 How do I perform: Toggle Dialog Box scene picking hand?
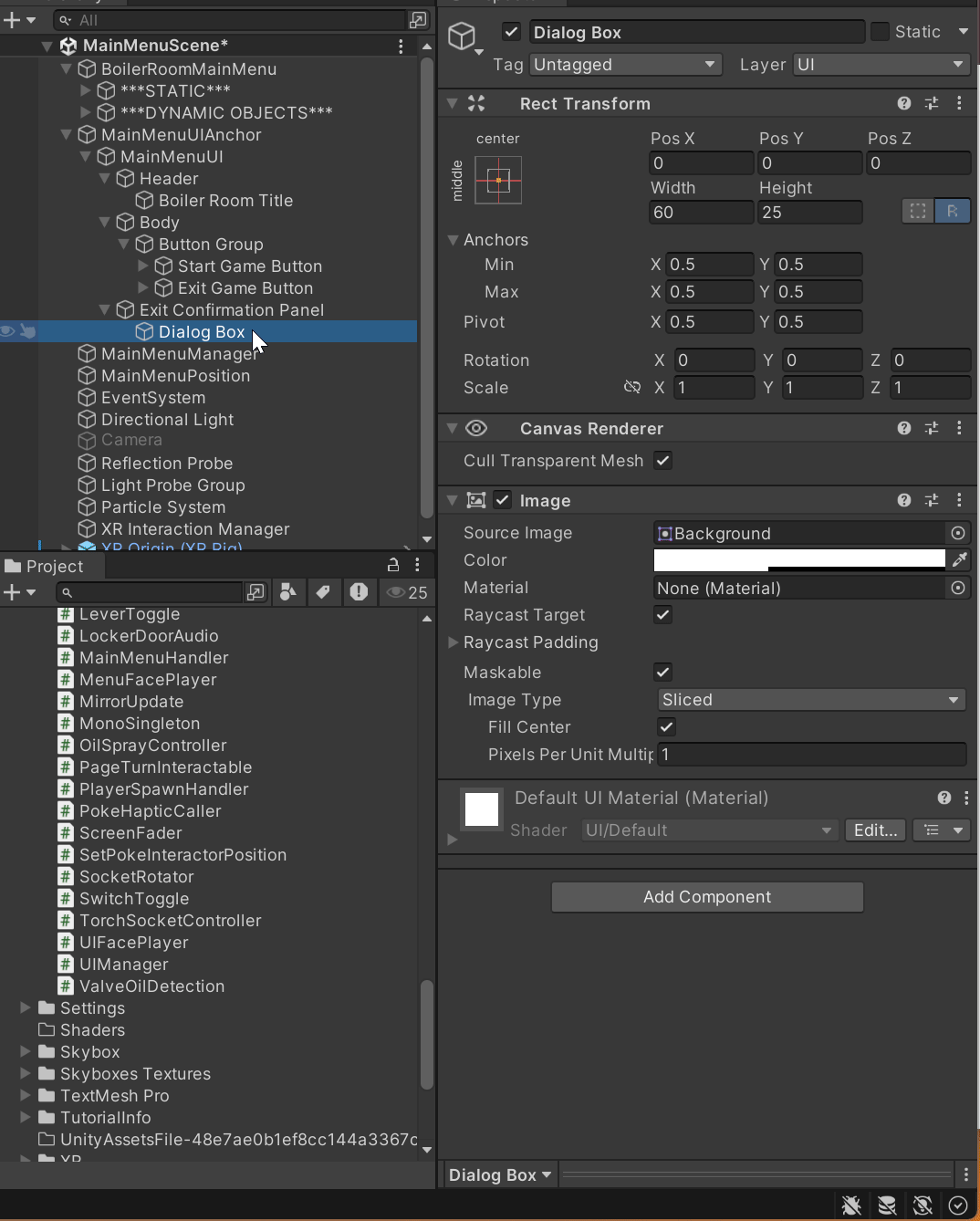coord(28,331)
